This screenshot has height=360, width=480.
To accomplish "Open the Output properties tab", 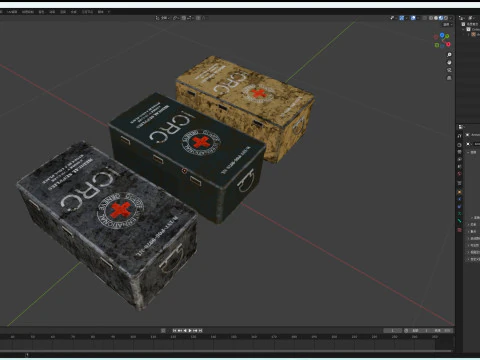I will (459, 152).
